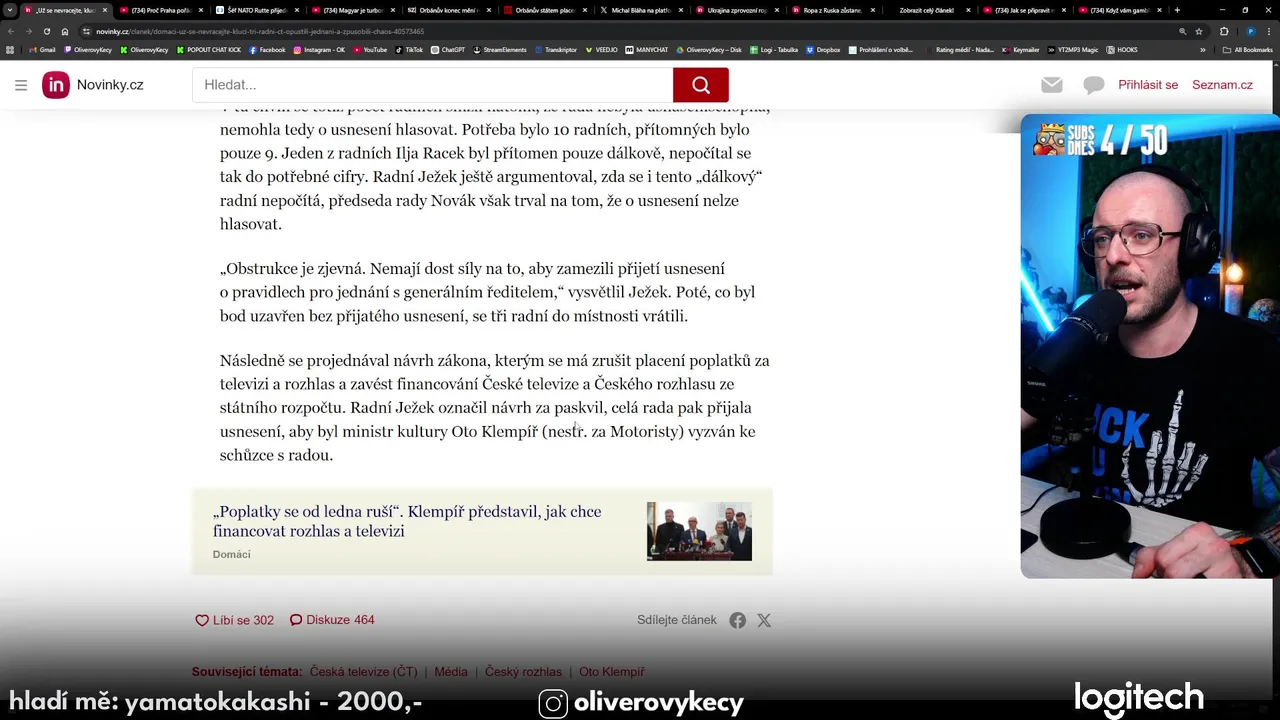Screen dimensions: 1280x720
Task: Share the article on Facebook
Action: (737, 620)
